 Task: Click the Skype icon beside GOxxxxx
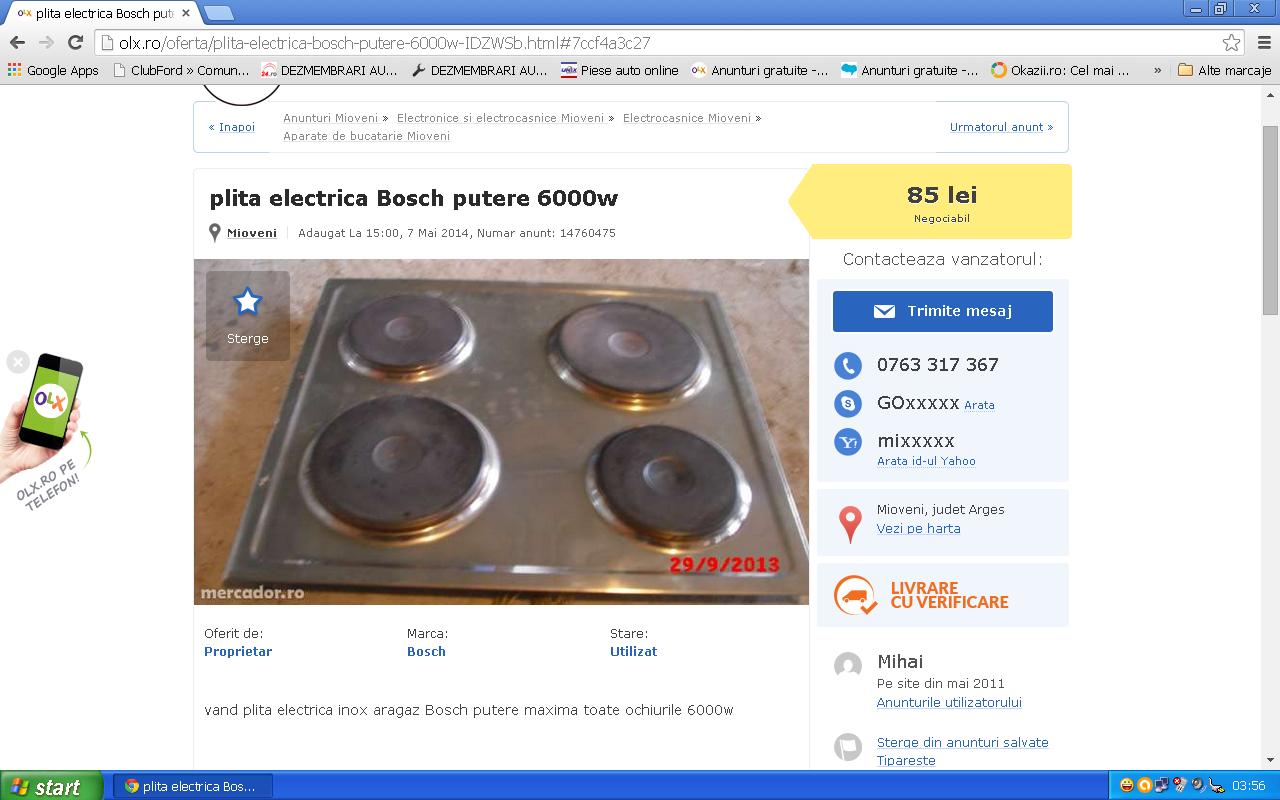[848, 403]
